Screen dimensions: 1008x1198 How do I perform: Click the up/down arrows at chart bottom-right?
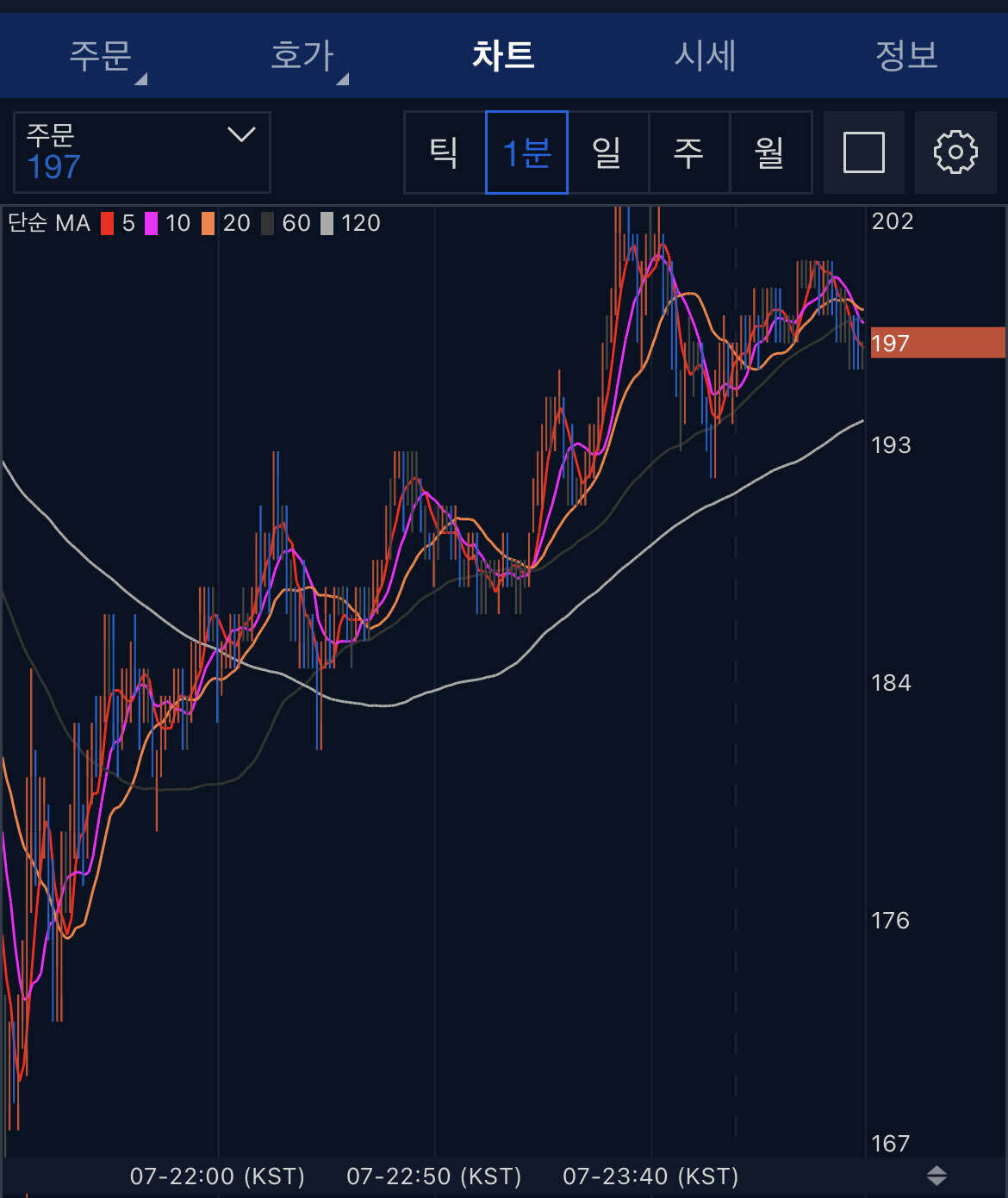936,1176
